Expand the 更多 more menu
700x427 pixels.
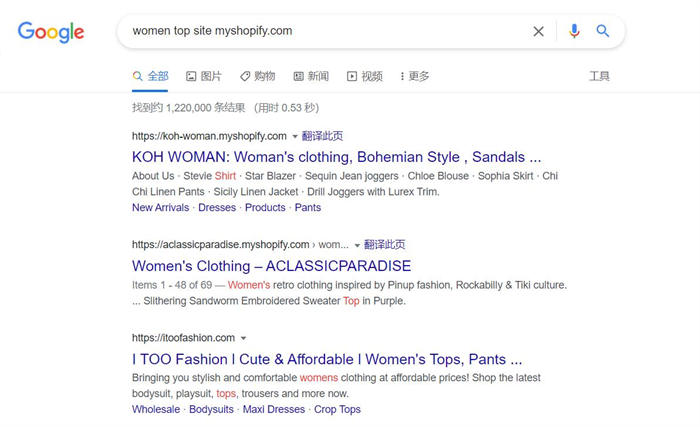pyautogui.click(x=414, y=76)
